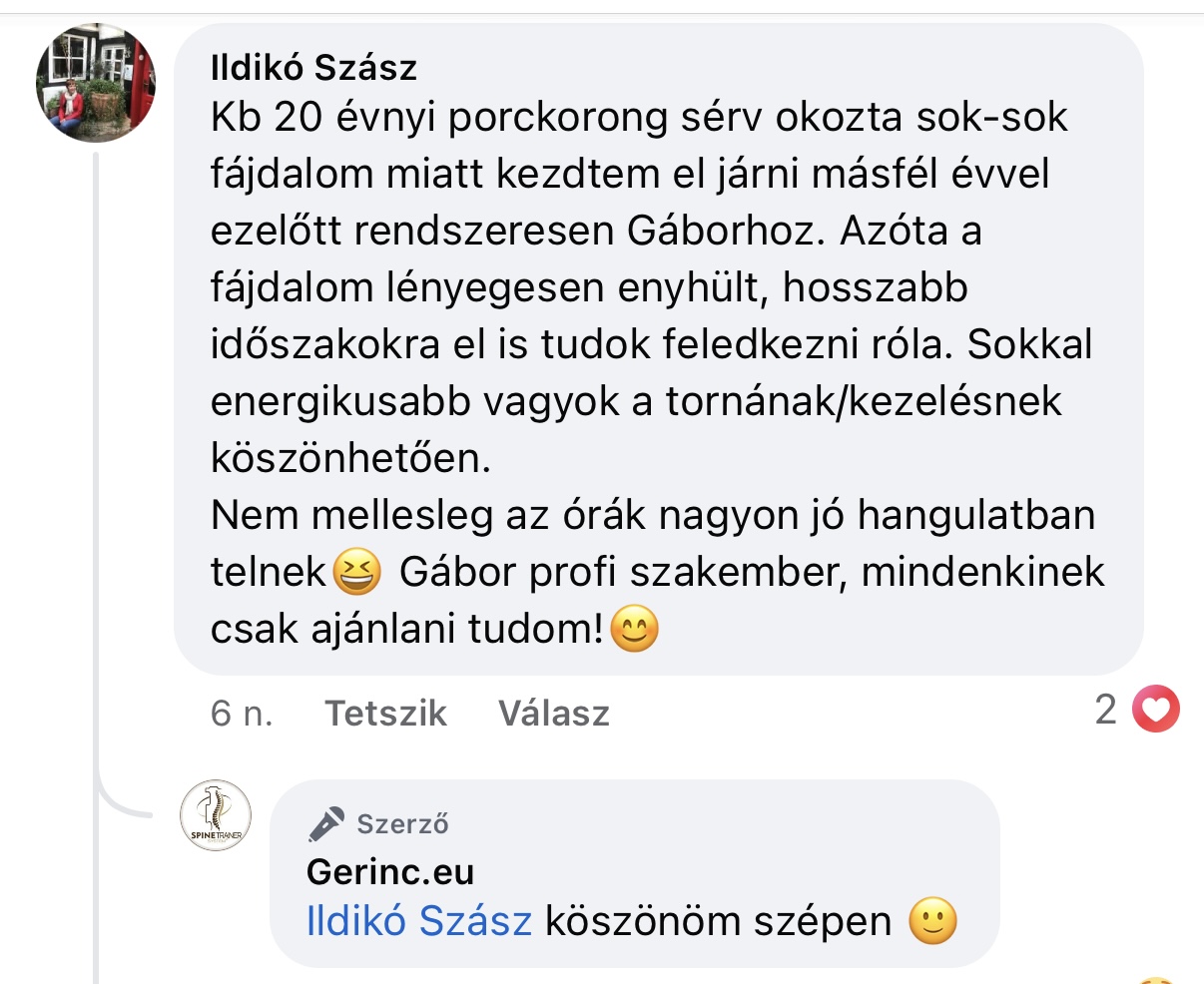Reply to the comment using Válasz

coord(553,713)
